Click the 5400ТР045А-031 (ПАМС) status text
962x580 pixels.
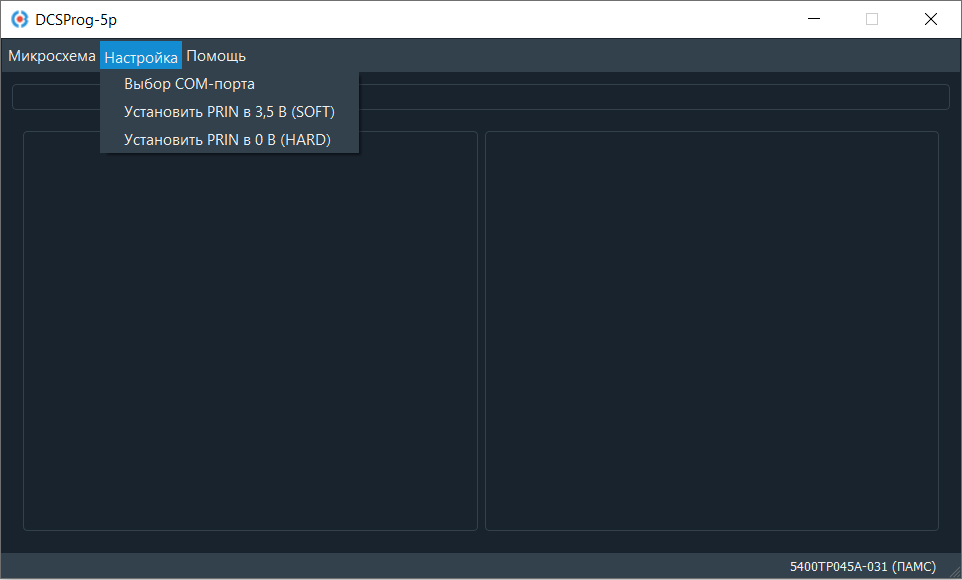click(x=863, y=566)
